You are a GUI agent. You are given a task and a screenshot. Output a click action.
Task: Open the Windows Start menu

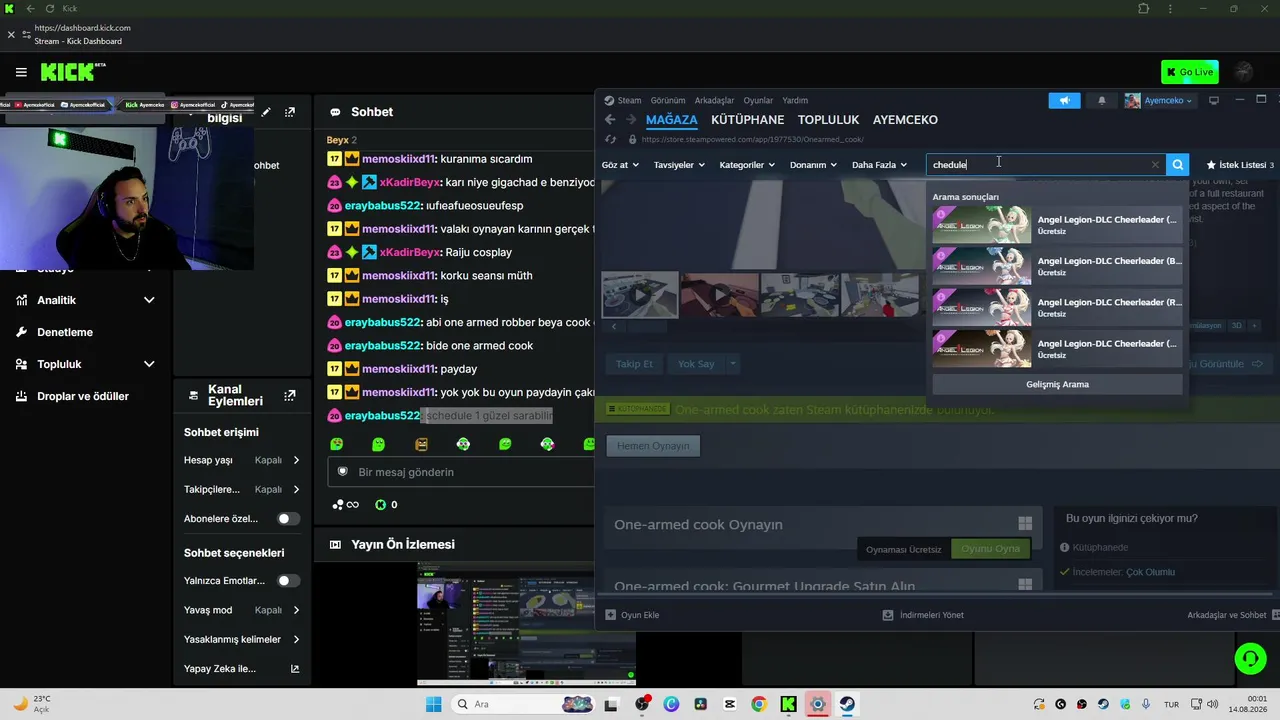pyautogui.click(x=433, y=704)
